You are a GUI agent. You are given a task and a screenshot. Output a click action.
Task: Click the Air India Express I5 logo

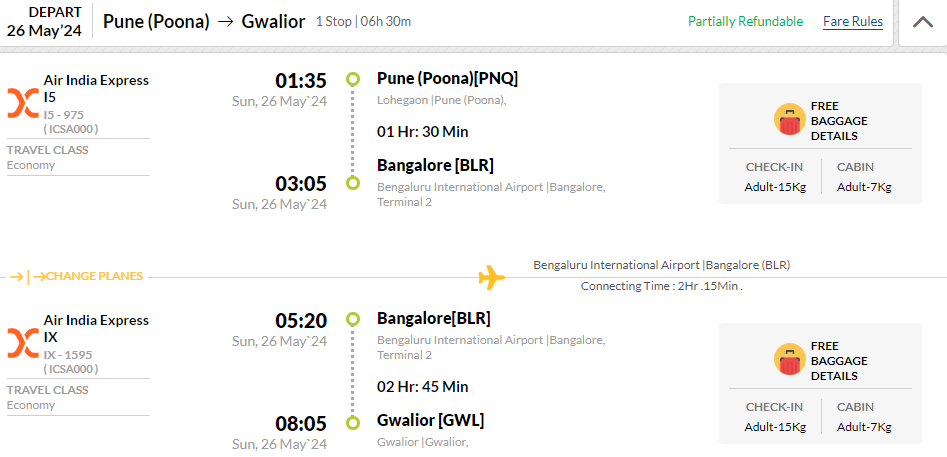[x=23, y=103]
